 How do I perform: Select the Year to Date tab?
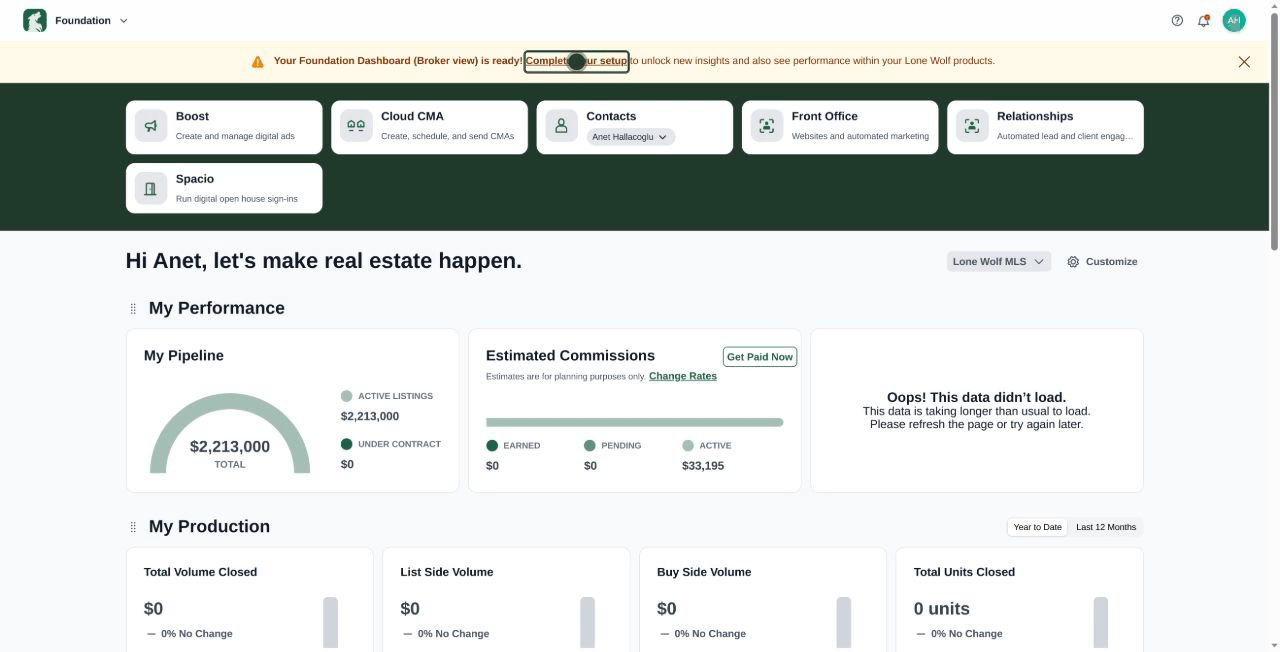(1037, 527)
